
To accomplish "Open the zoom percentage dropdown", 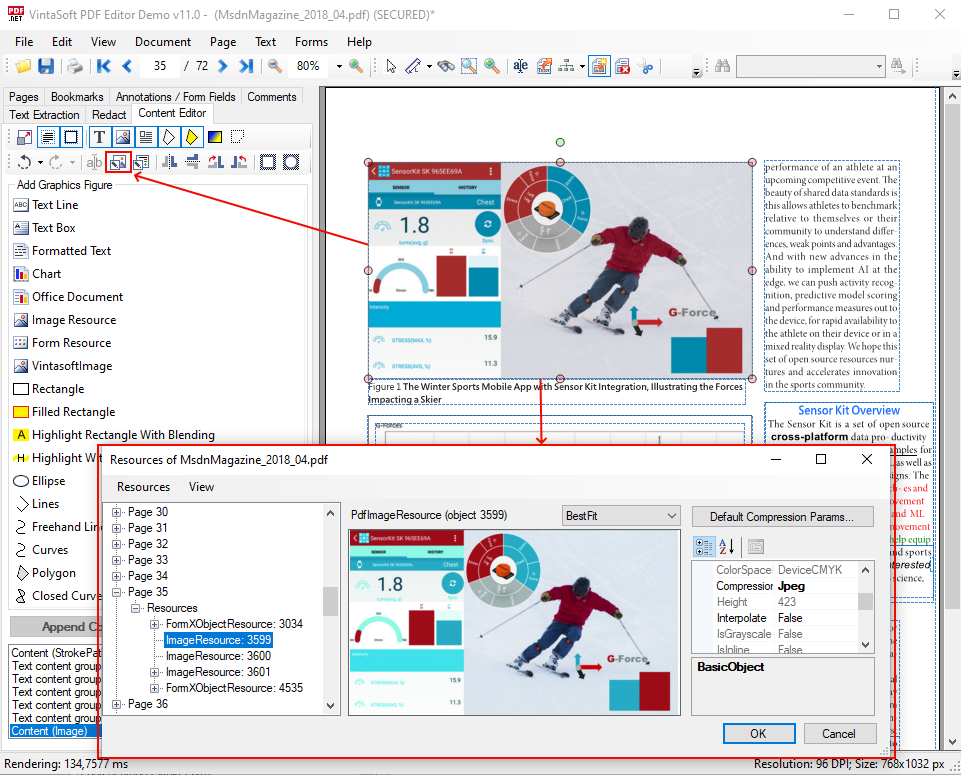I will (339, 66).
